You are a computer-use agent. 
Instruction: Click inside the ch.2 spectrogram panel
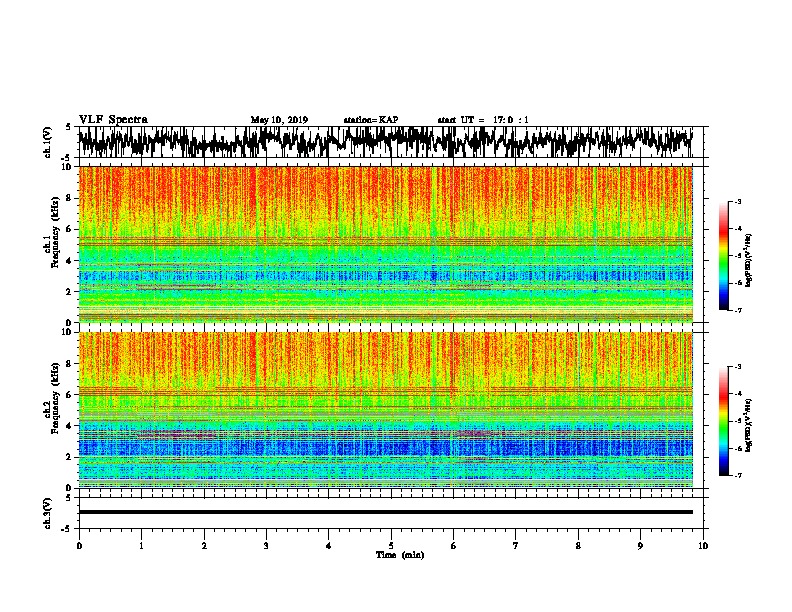385,410
